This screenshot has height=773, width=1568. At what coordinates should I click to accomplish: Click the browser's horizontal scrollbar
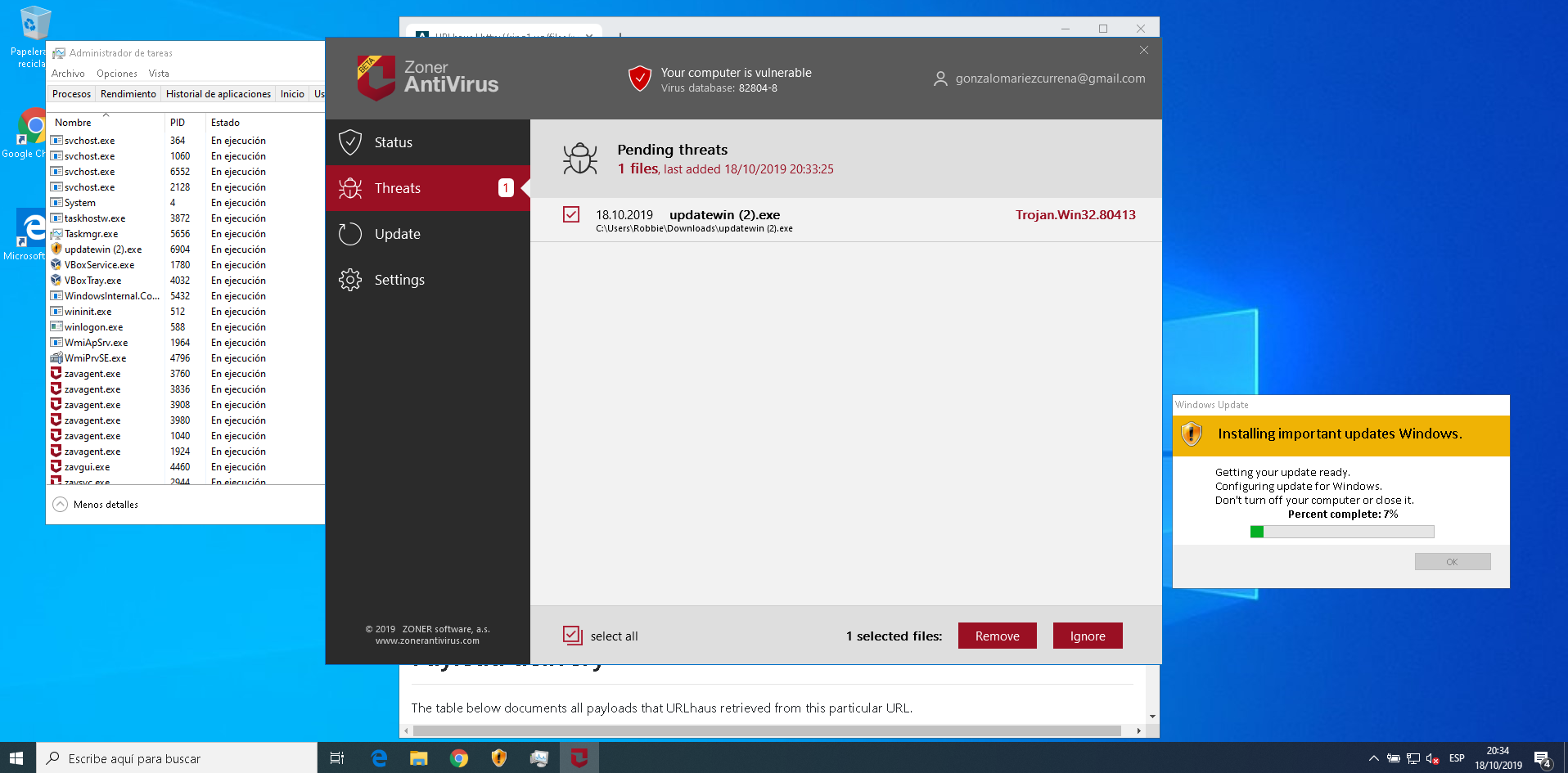(767, 730)
